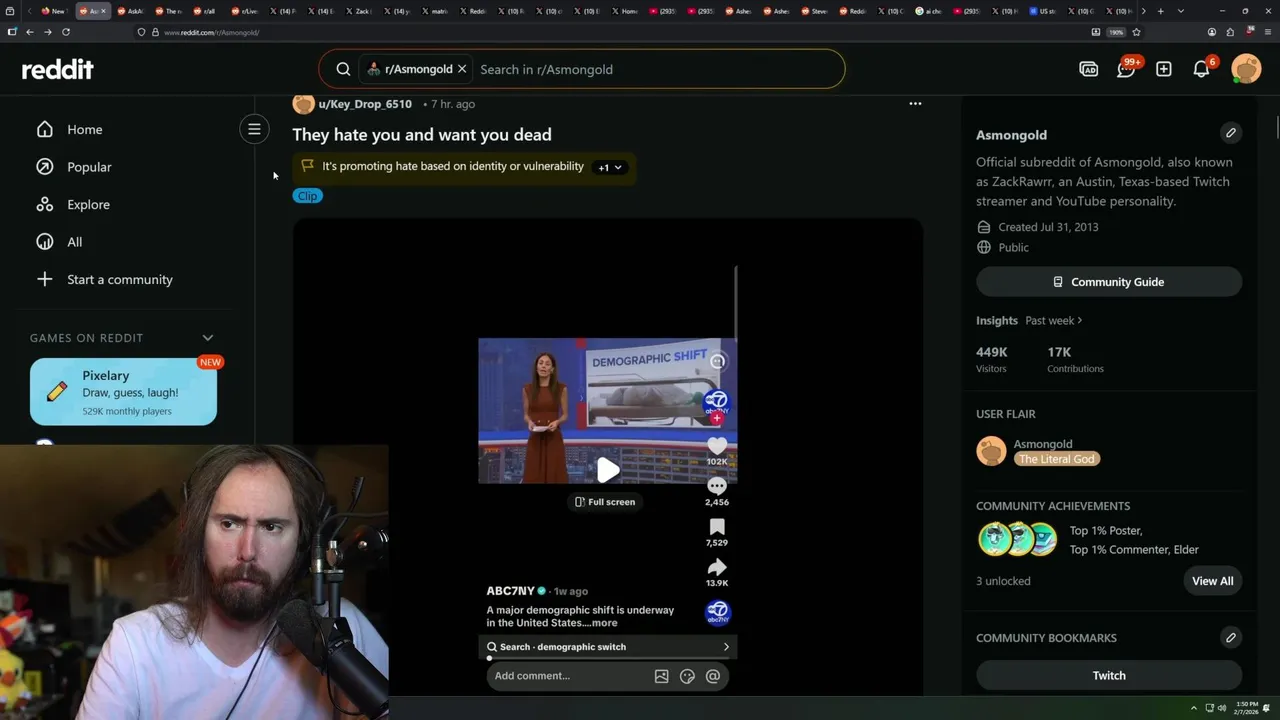Open the Reddit advertise icon
Image resolution: width=1280 pixels, height=720 pixels.
[1088, 69]
